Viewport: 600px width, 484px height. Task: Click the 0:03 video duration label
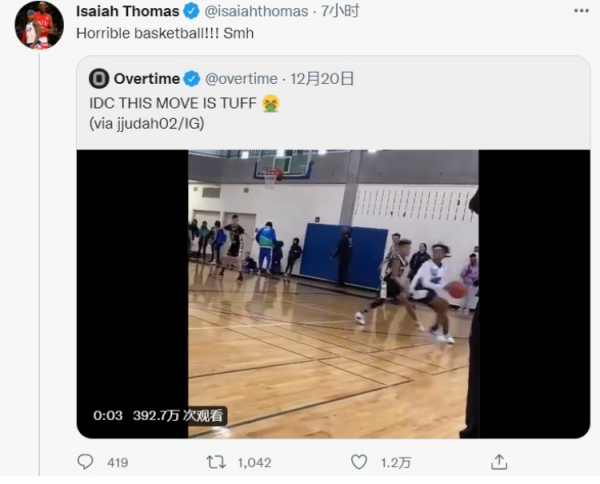point(107,416)
